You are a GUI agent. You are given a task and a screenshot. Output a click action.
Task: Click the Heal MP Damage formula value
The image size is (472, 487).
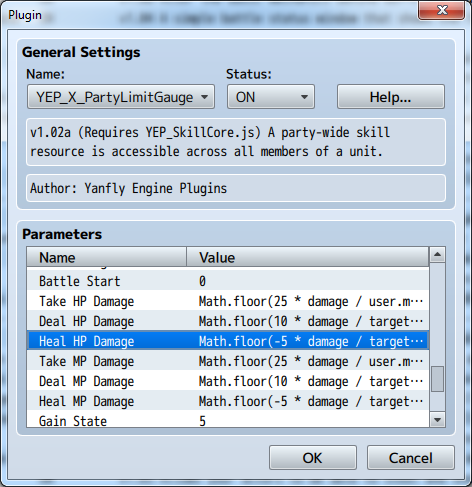coord(311,401)
